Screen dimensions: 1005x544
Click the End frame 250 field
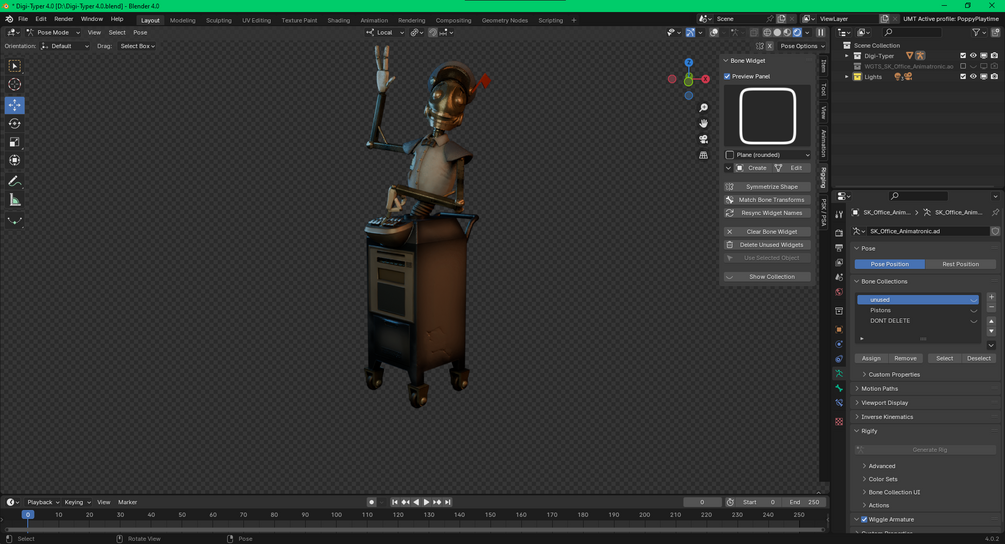point(804,502)
